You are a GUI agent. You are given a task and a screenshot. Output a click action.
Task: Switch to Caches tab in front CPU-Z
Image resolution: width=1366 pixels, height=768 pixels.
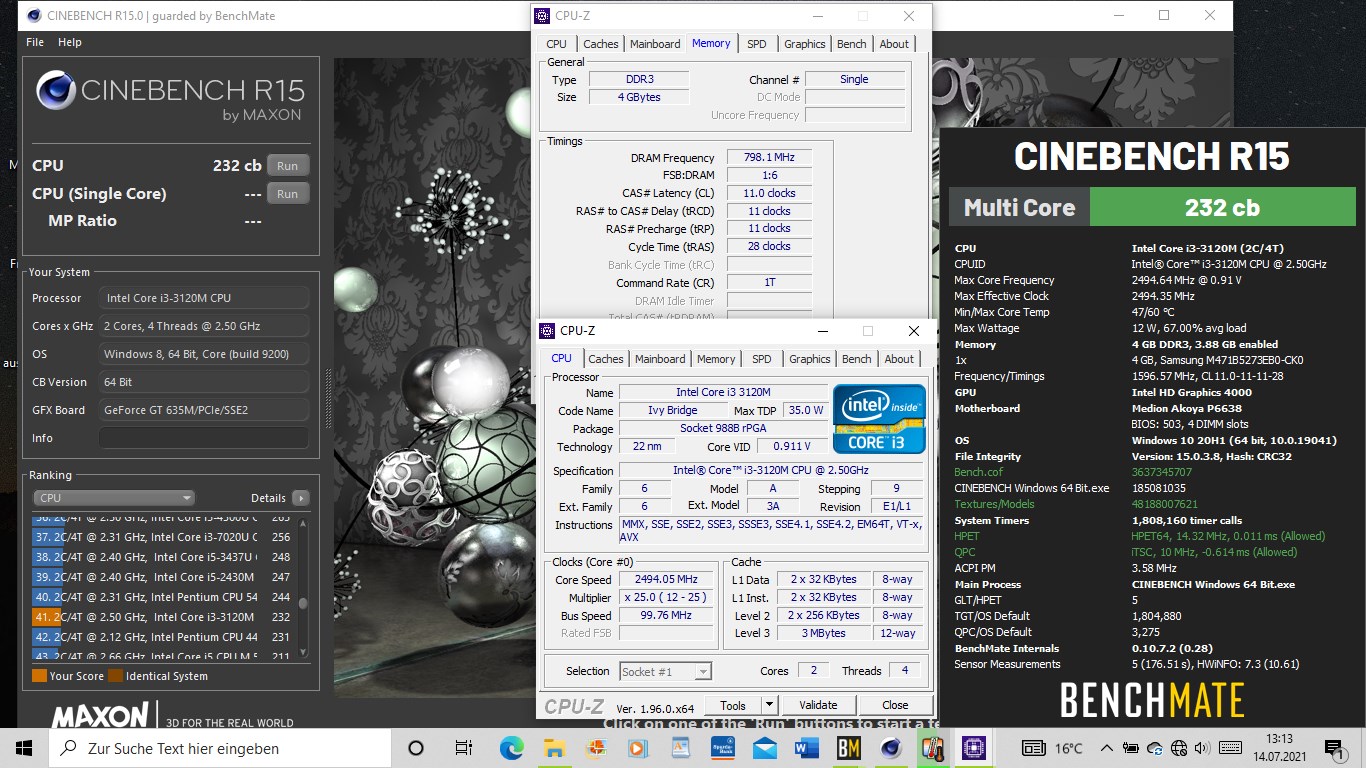click(x=606, y=359)
